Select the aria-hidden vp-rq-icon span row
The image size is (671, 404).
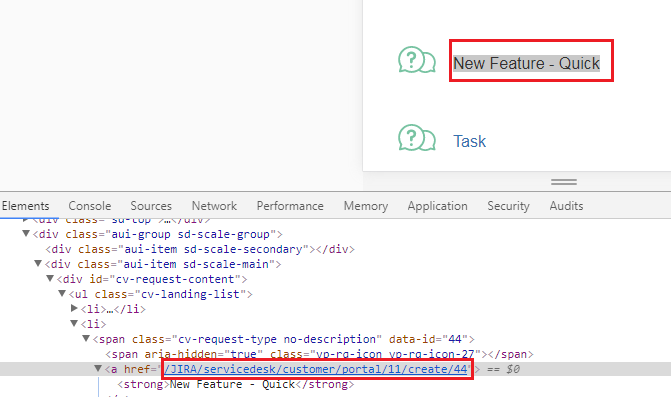pyautogui.click(x=319, y=354)
